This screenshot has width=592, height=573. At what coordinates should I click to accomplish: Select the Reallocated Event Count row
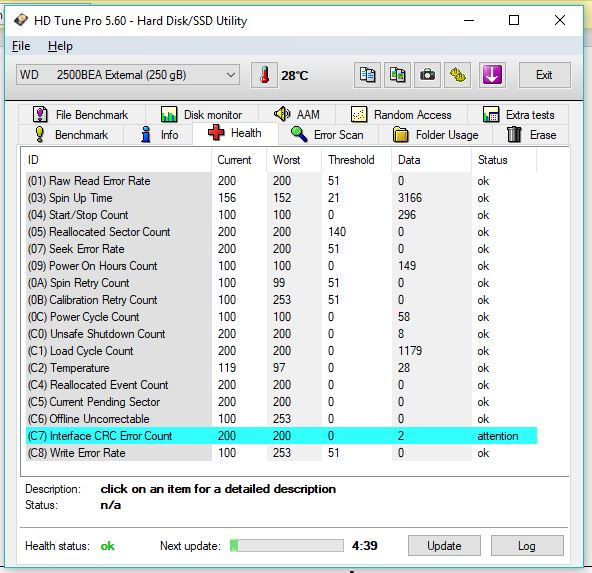pyautogui.click(x=282, y=385)
